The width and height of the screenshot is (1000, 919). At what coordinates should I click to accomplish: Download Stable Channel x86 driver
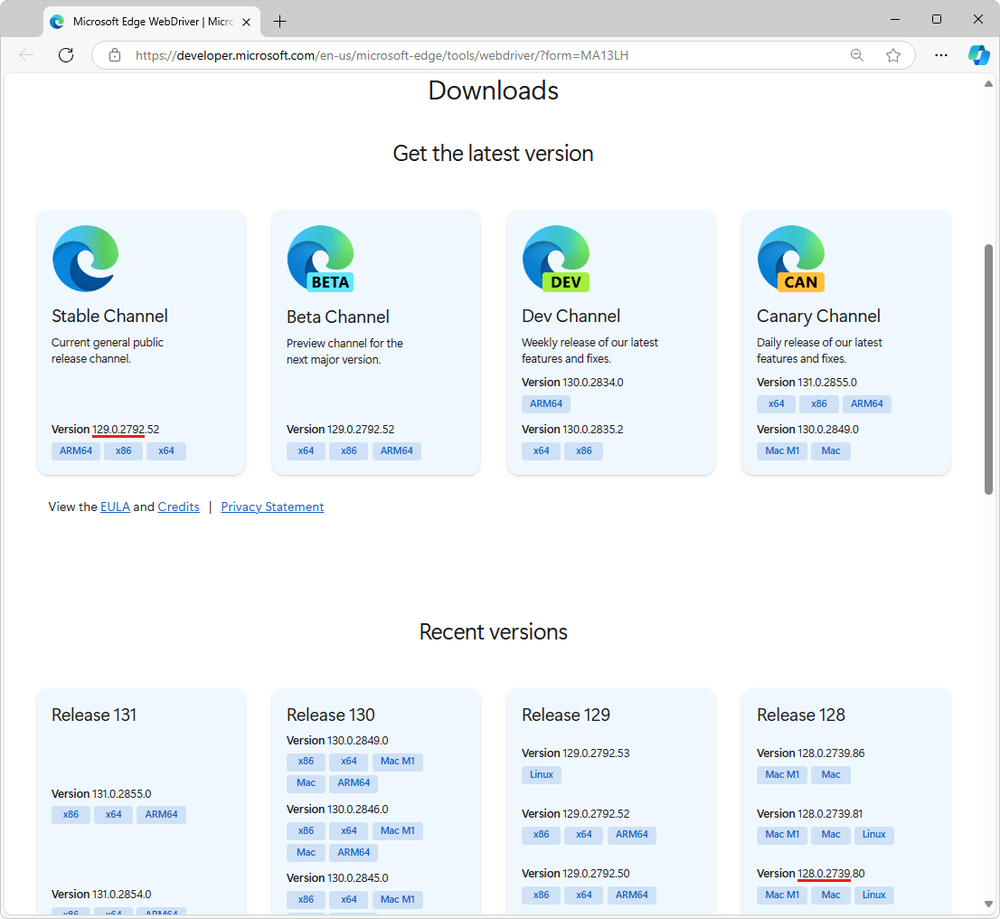[124, 451]
